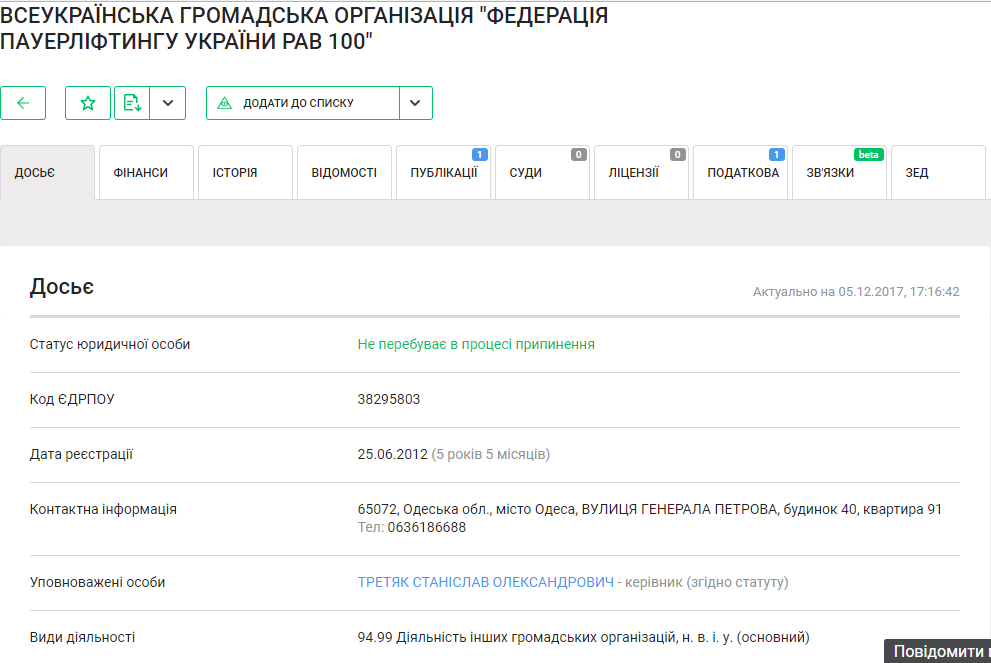991x663 pixels.
Task: Click the phone number 0636186688
Action: (426, 527)
